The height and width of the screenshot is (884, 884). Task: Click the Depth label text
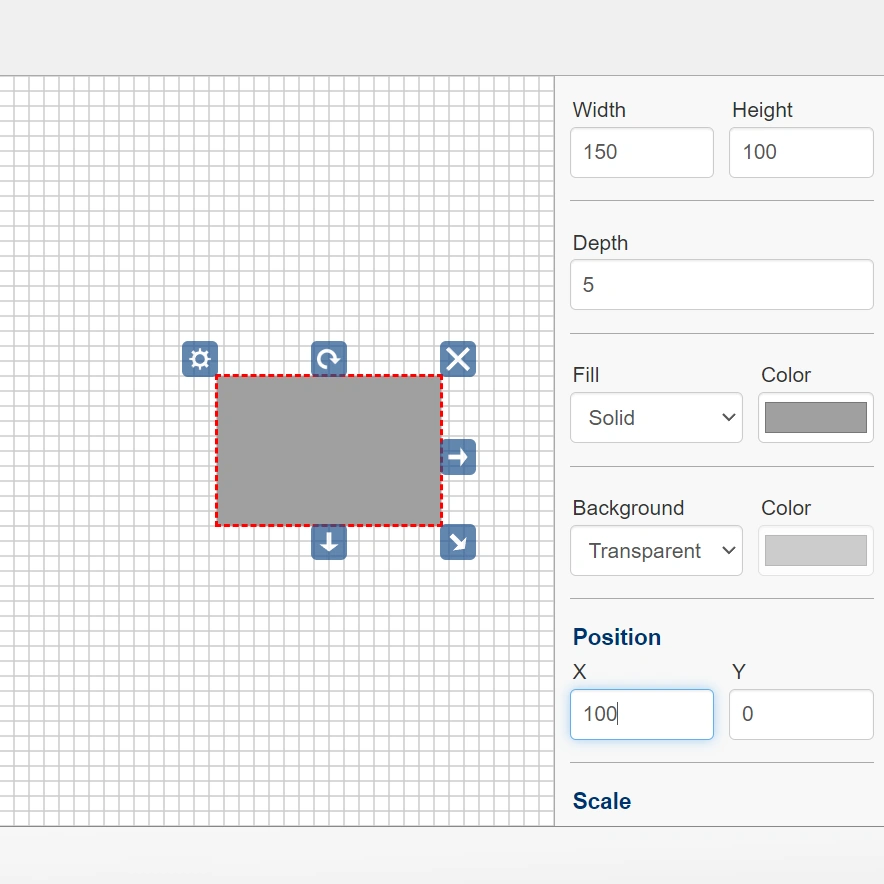pos(600,243)
